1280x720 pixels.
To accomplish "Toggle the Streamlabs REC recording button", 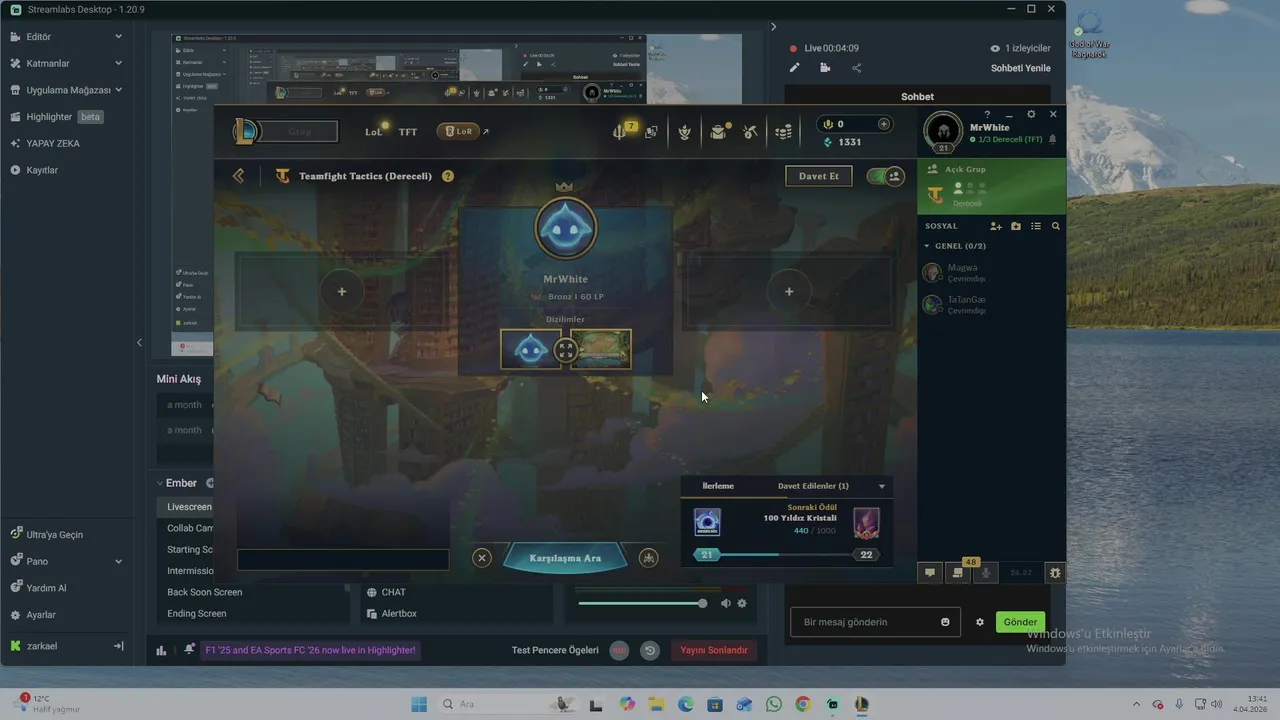I will (619, 650).
